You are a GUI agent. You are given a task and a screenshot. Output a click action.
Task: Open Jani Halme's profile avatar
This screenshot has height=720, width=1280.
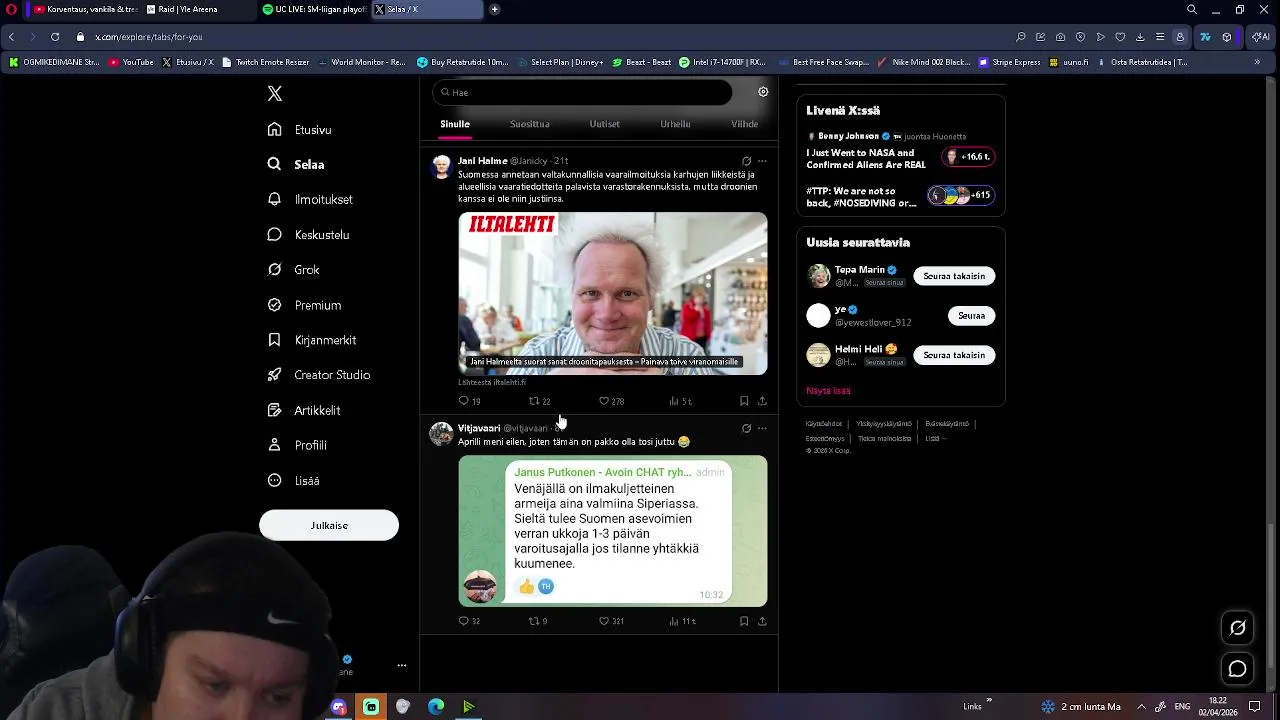(x=441, y=167)
